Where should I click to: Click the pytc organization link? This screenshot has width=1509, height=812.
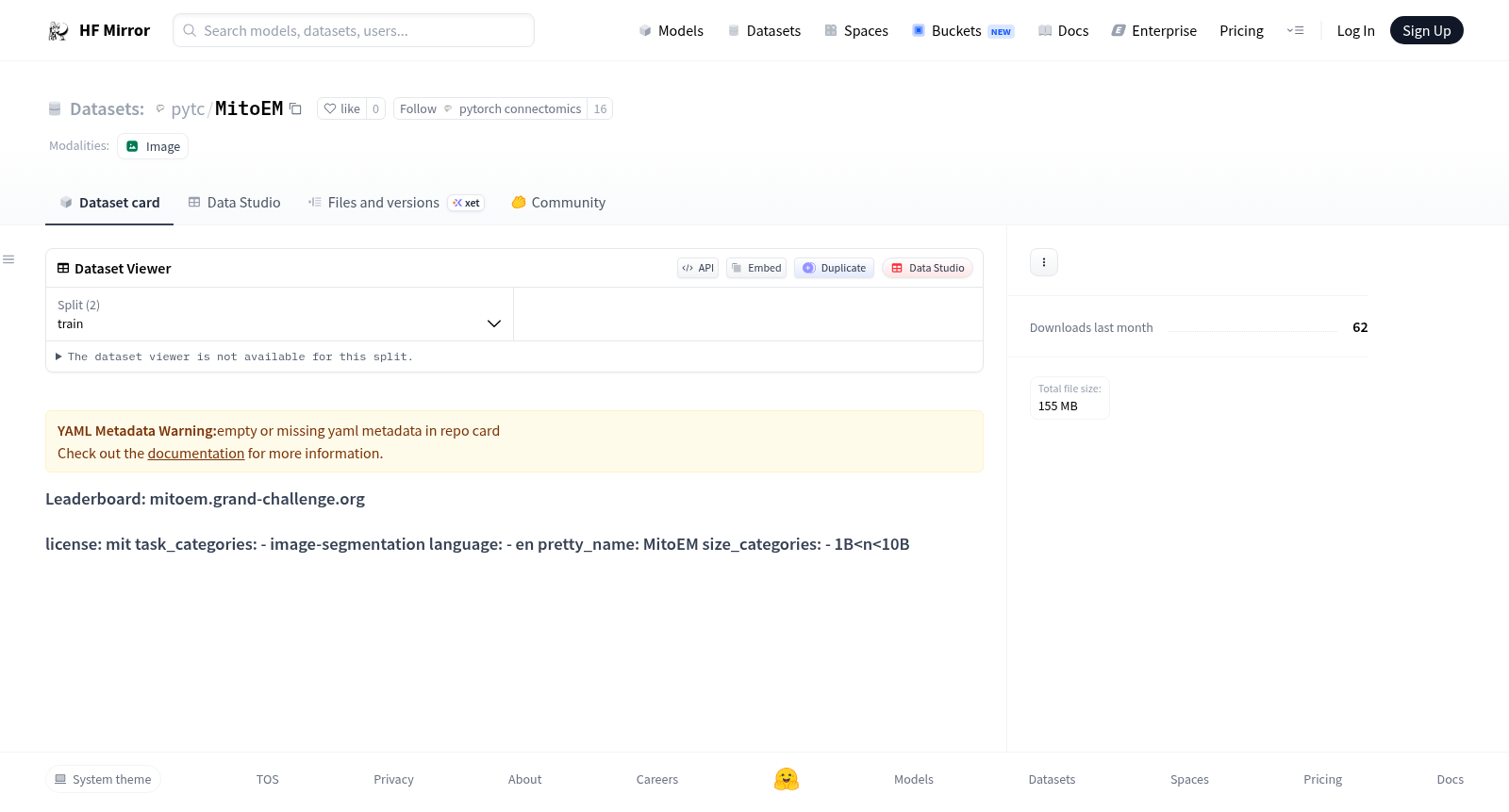click(188, 108)
